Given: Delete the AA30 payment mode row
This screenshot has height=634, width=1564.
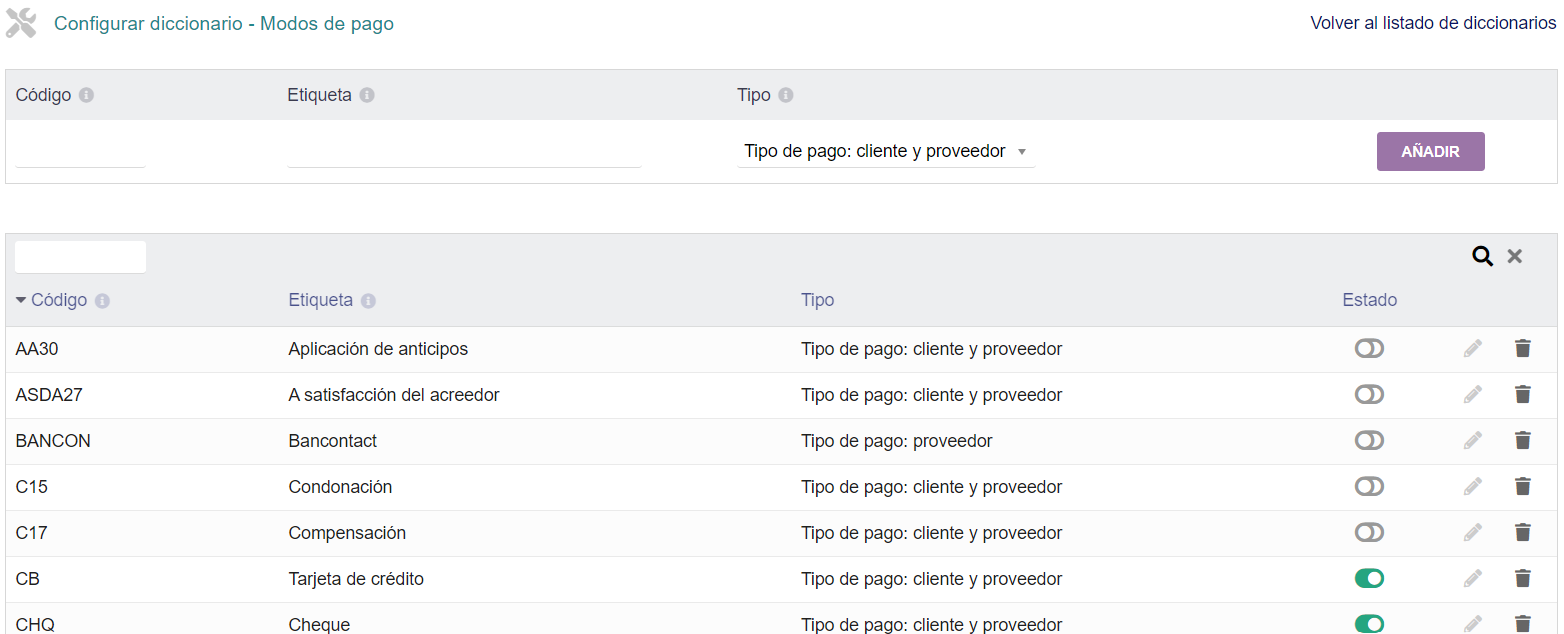Looking at the screenshot, I should pyautogui.click(x=1522, y=349).
